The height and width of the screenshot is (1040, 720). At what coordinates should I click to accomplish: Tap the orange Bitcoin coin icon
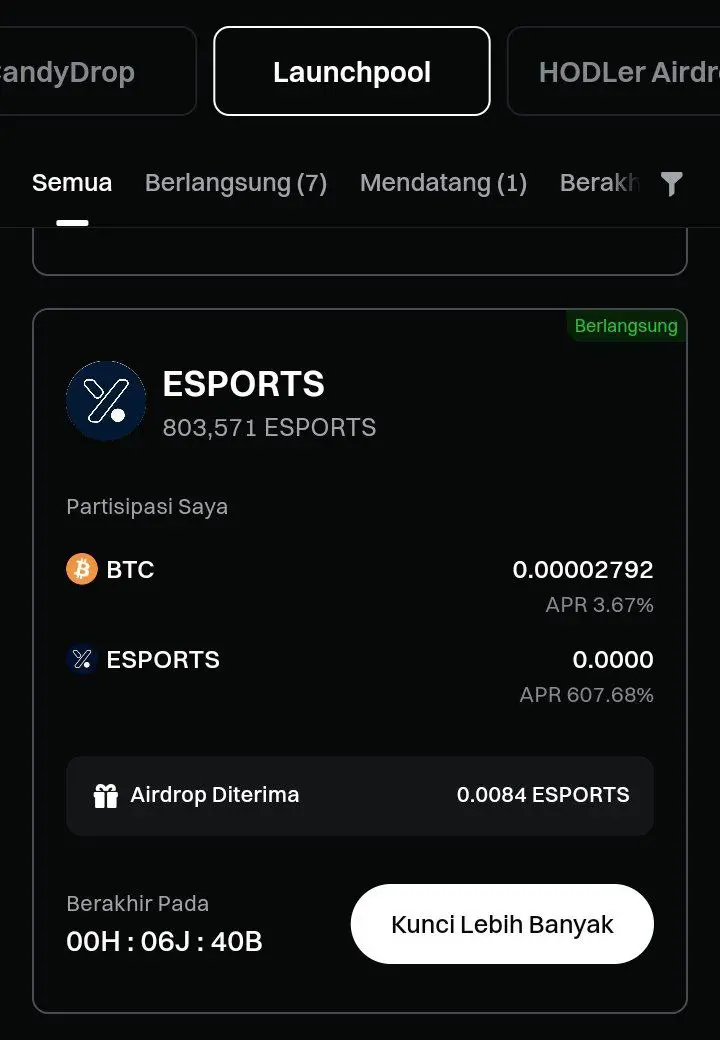(x=82, y=569)
